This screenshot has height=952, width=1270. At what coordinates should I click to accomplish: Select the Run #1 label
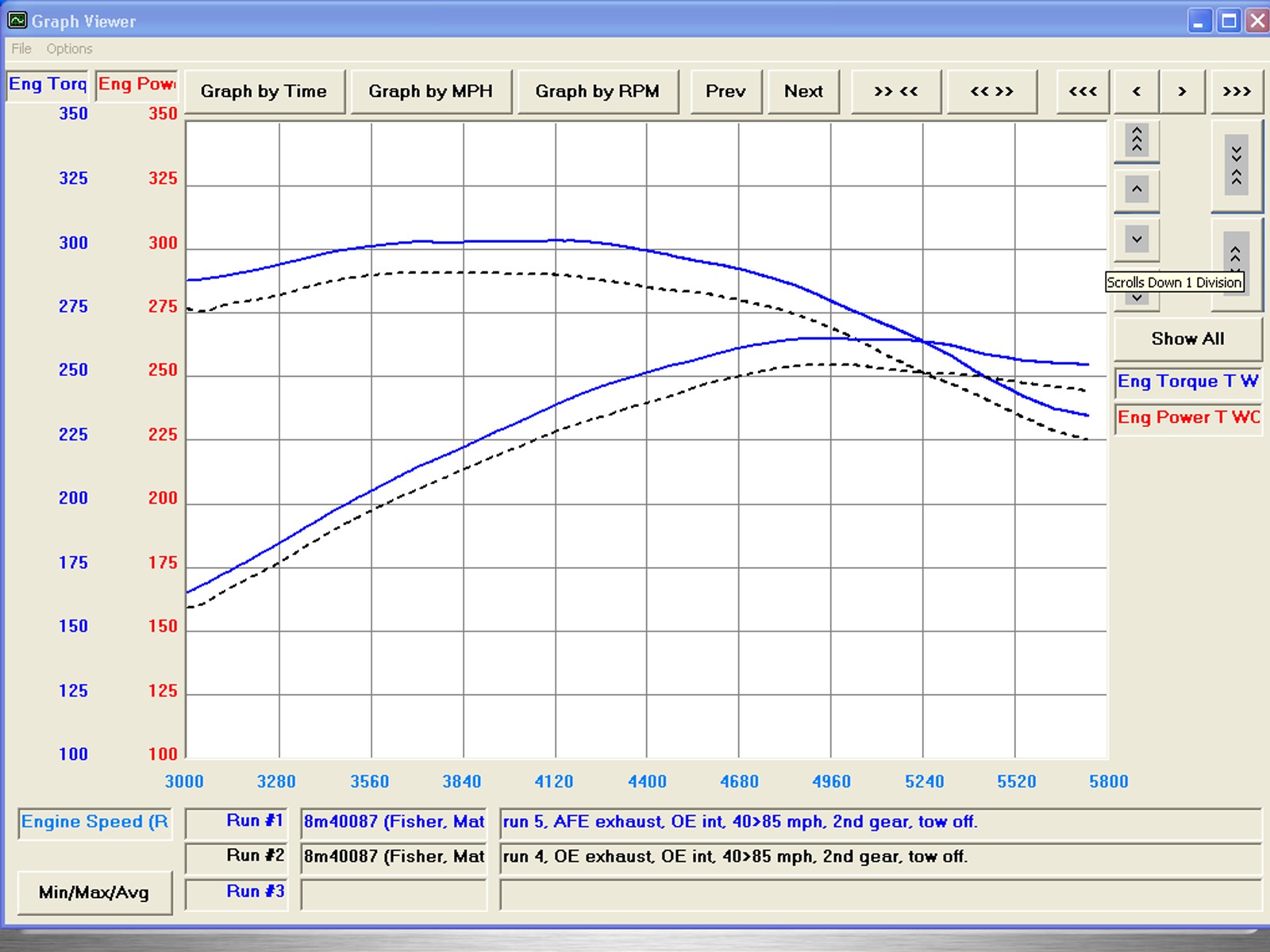coord(255,822)
